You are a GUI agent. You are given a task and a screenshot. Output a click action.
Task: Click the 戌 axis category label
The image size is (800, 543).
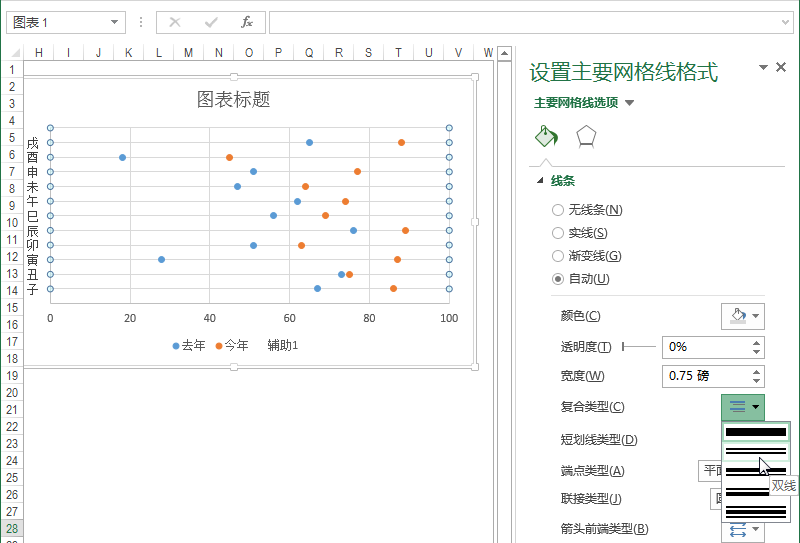click(x=32, y=143)
